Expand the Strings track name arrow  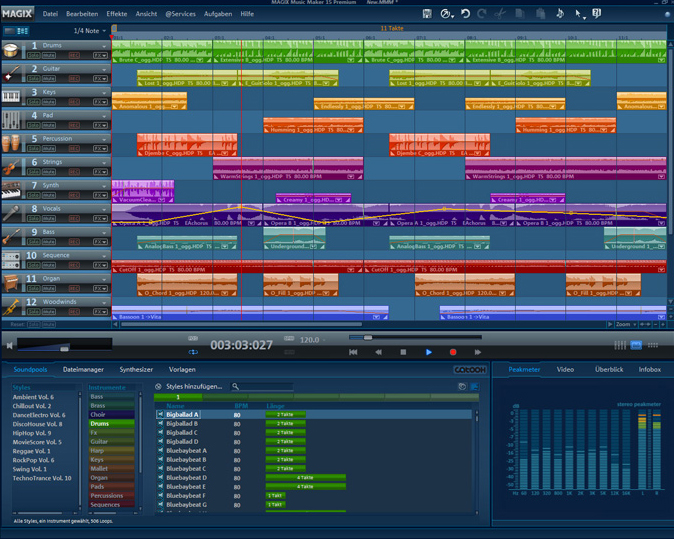104,163
